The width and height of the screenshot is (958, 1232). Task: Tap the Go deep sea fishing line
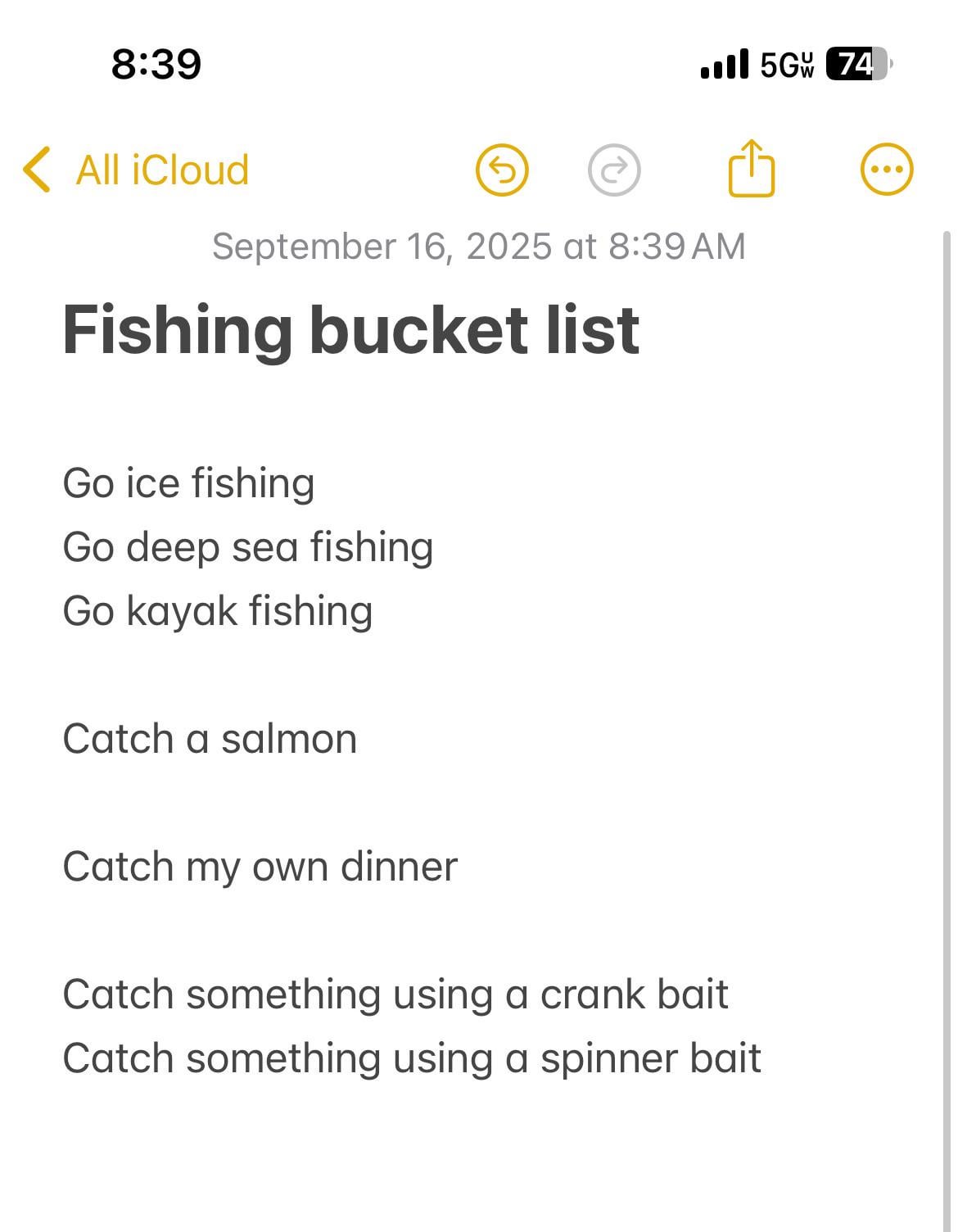click(247, 547)
